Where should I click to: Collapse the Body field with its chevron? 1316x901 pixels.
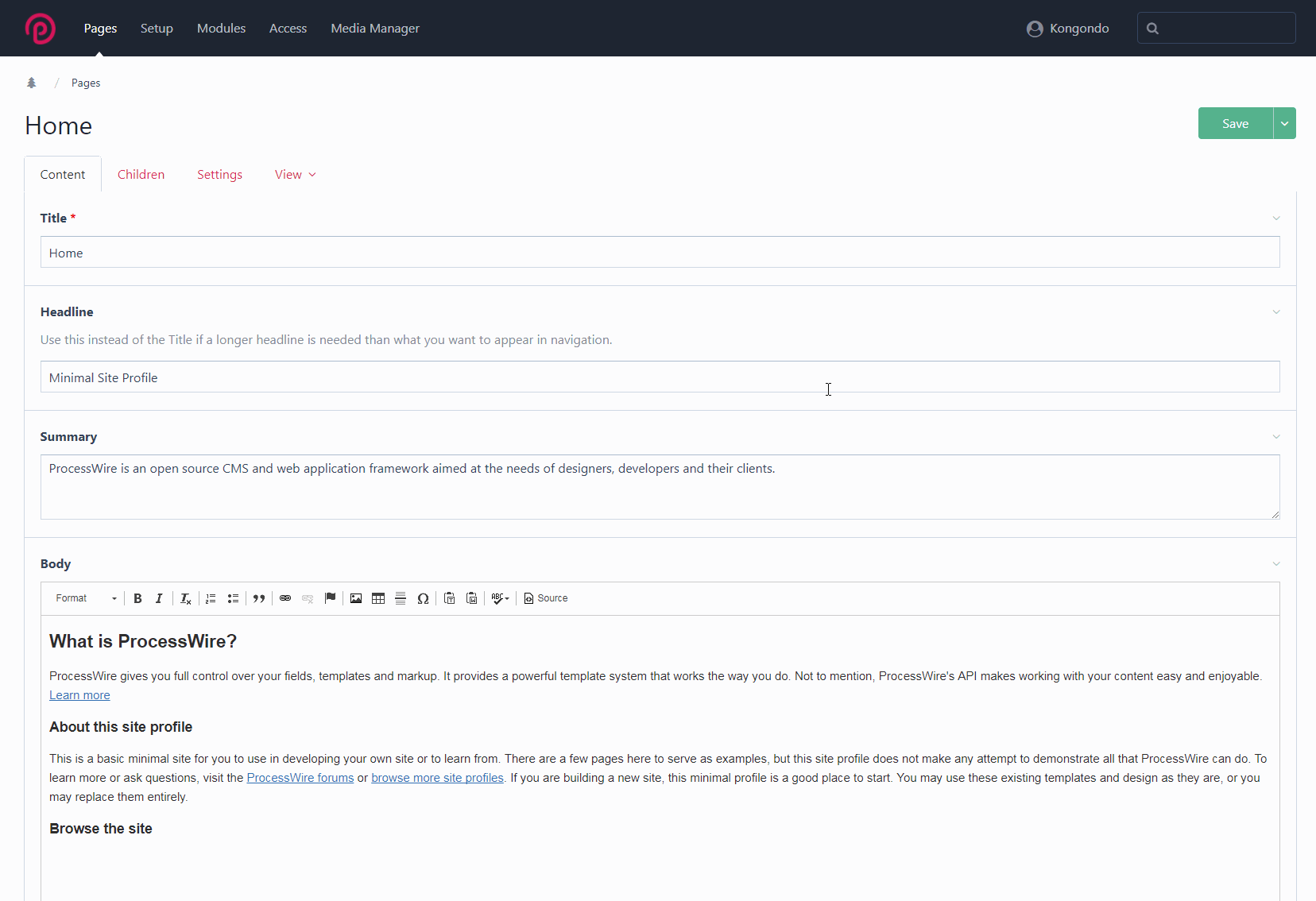1275,564
